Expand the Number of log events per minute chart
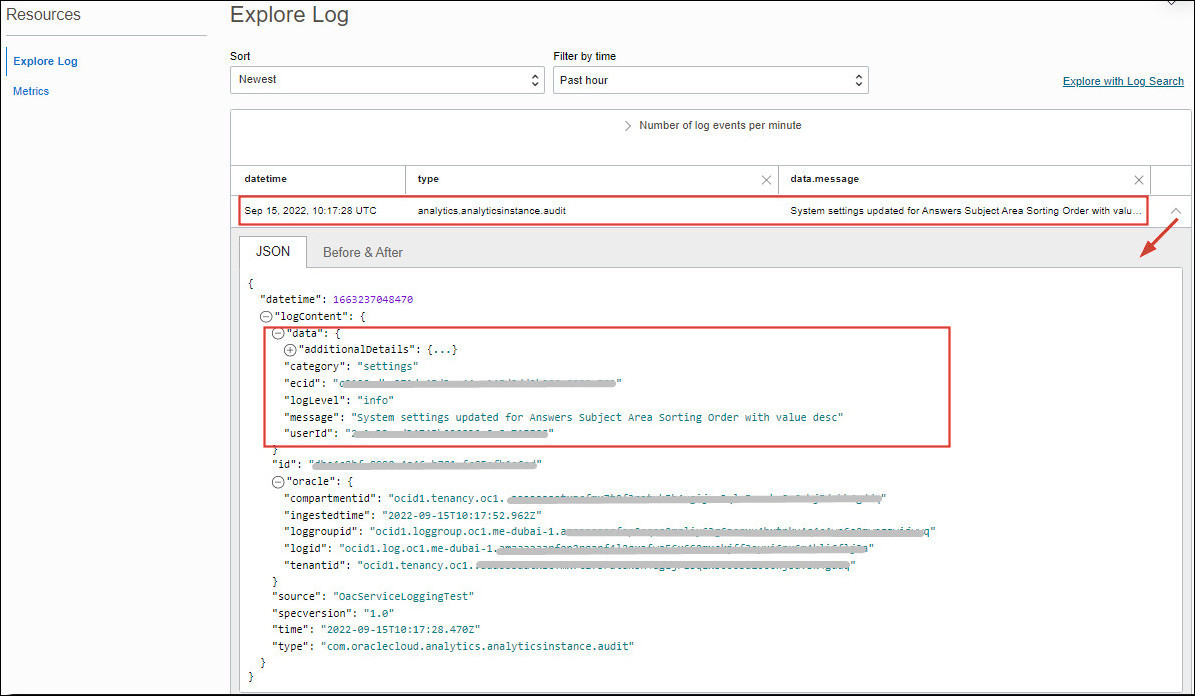The width and height of the screenshot is (1195, 696). coord(627,125)
